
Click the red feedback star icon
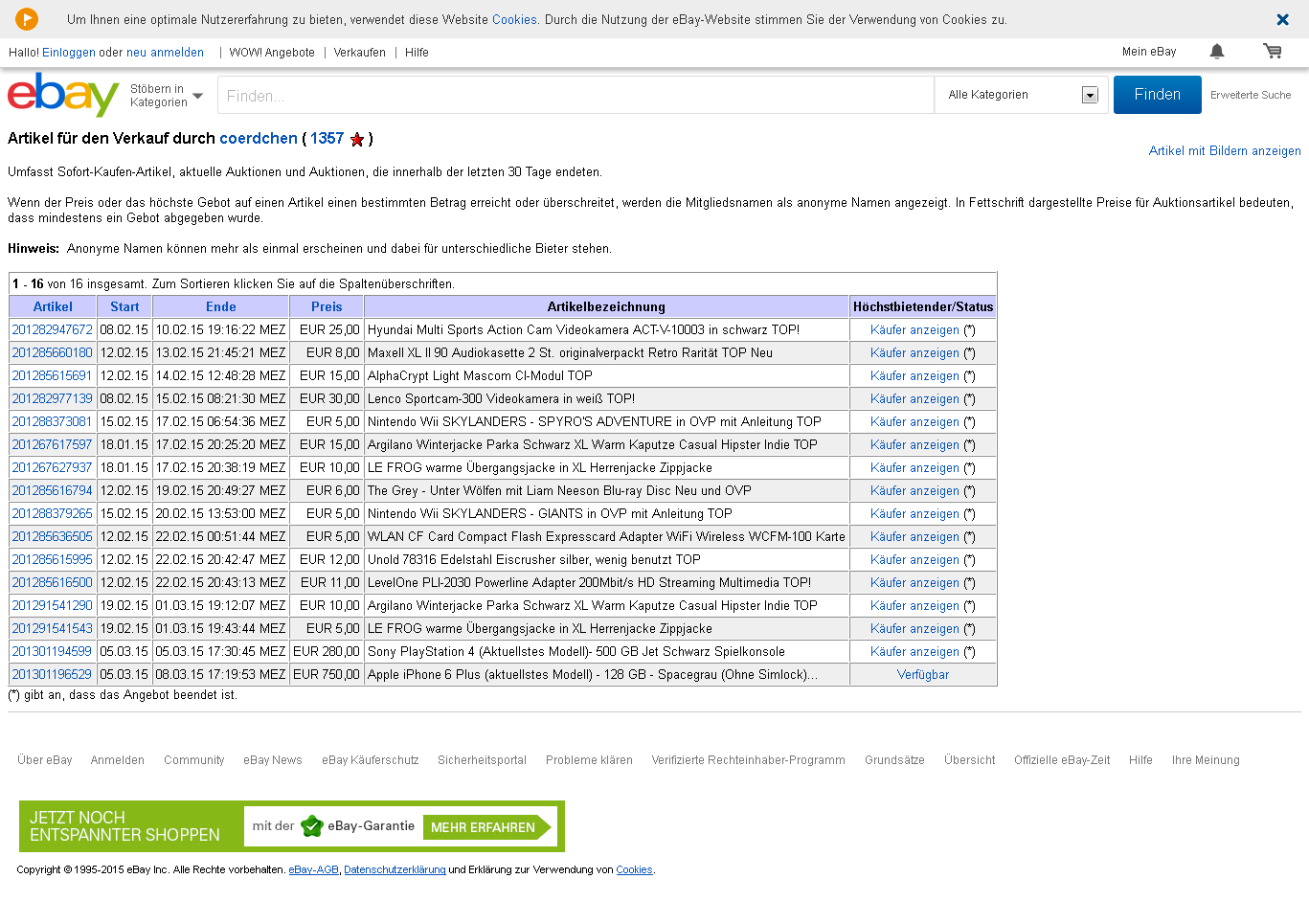357,140
